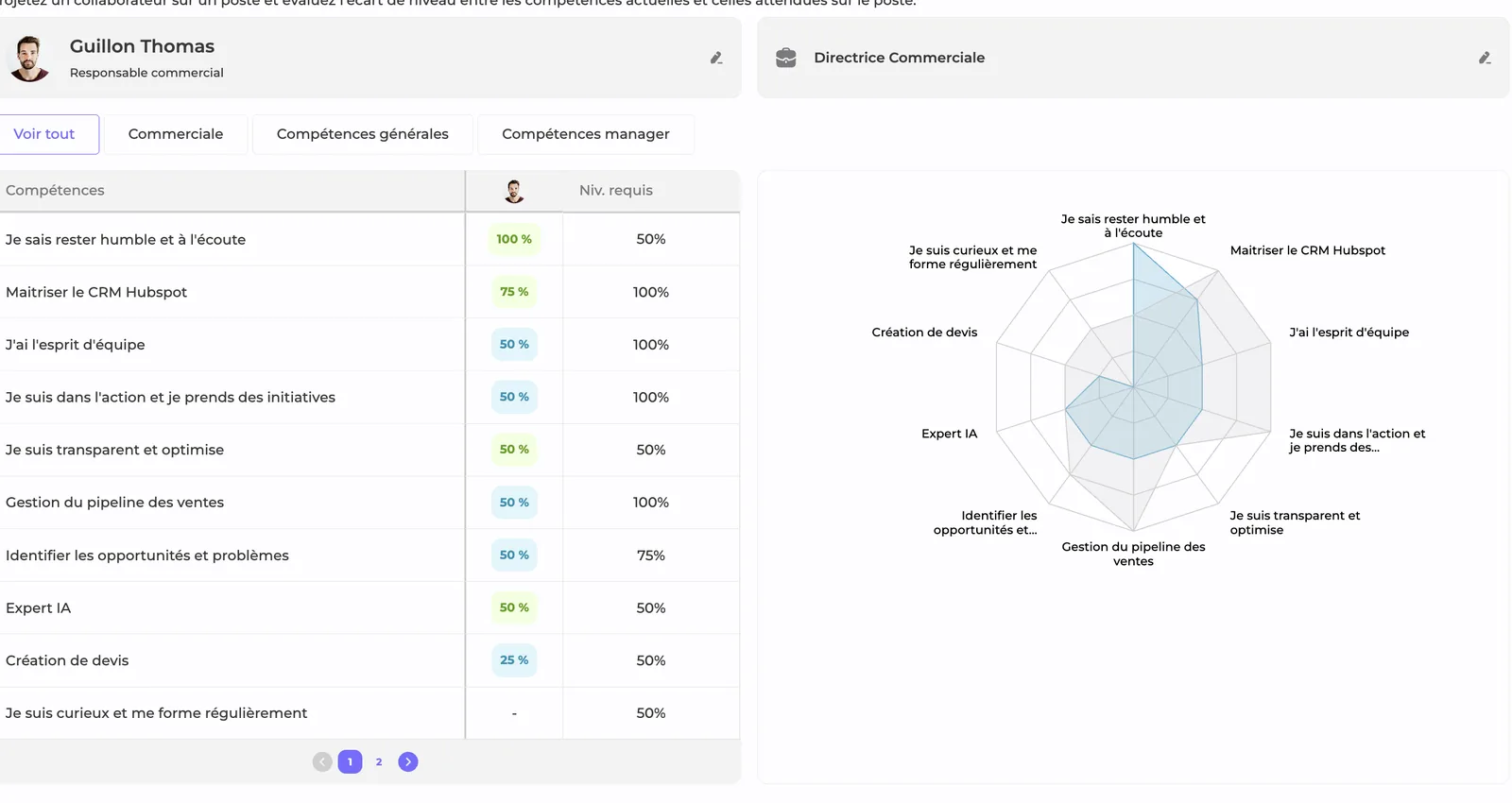Click the Responsable commercial subtitle
The image size is (1512, 803).
146,73
